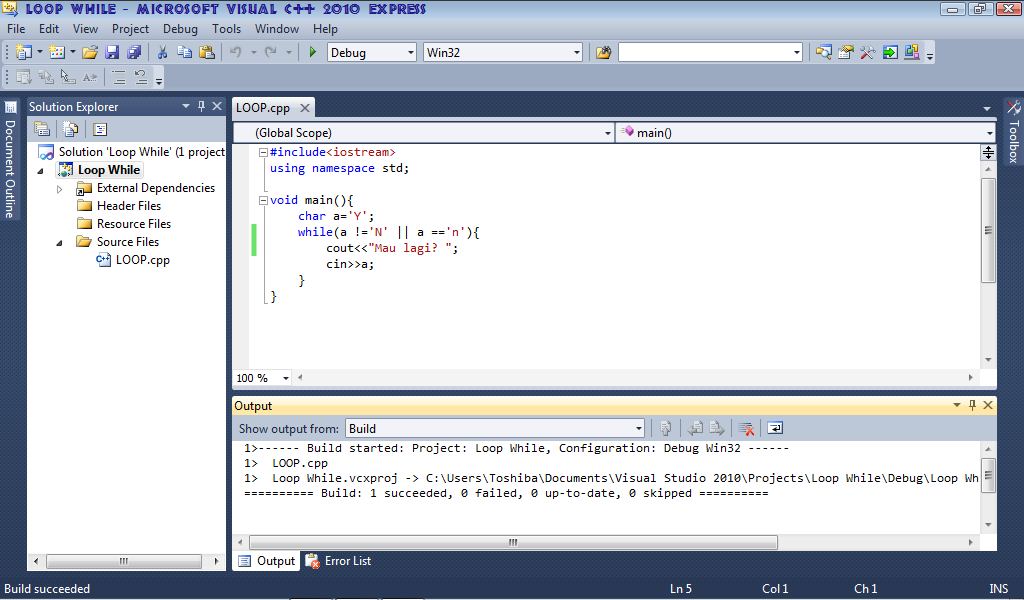Open the 100 % zoom dropdown
This screenshot has width=1024, height=600.
click(x=285, y=378)
